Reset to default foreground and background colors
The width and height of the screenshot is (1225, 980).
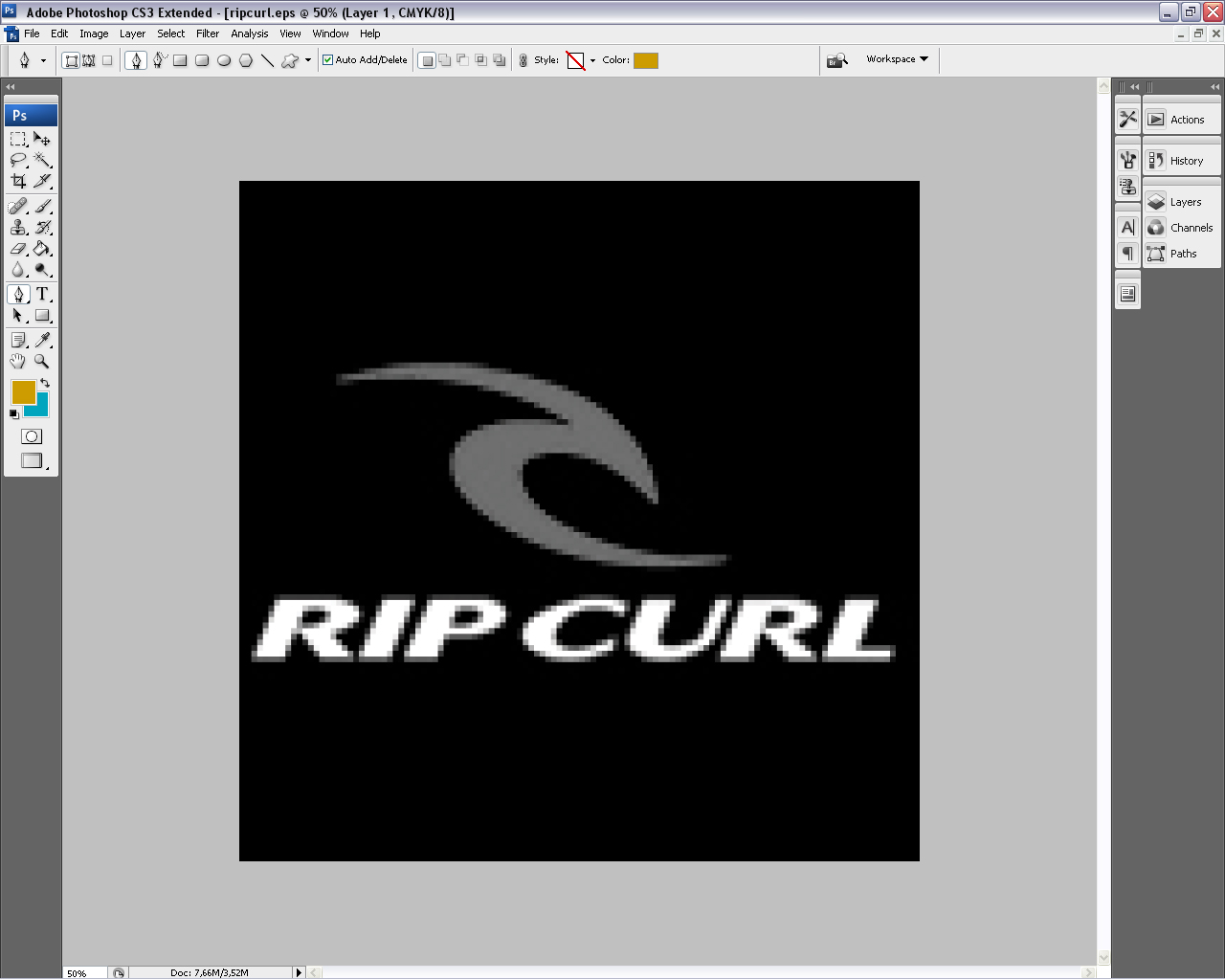13,414
